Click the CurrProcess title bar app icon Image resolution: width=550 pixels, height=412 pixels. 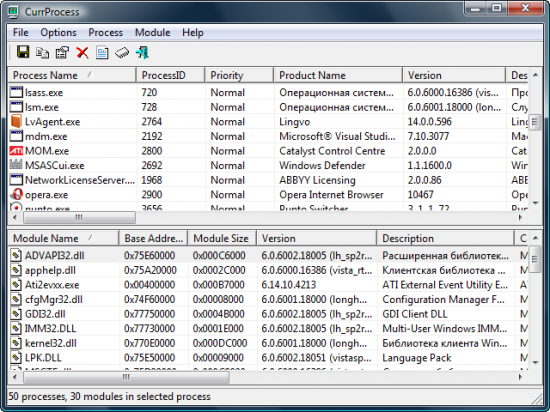click(13, 12)
